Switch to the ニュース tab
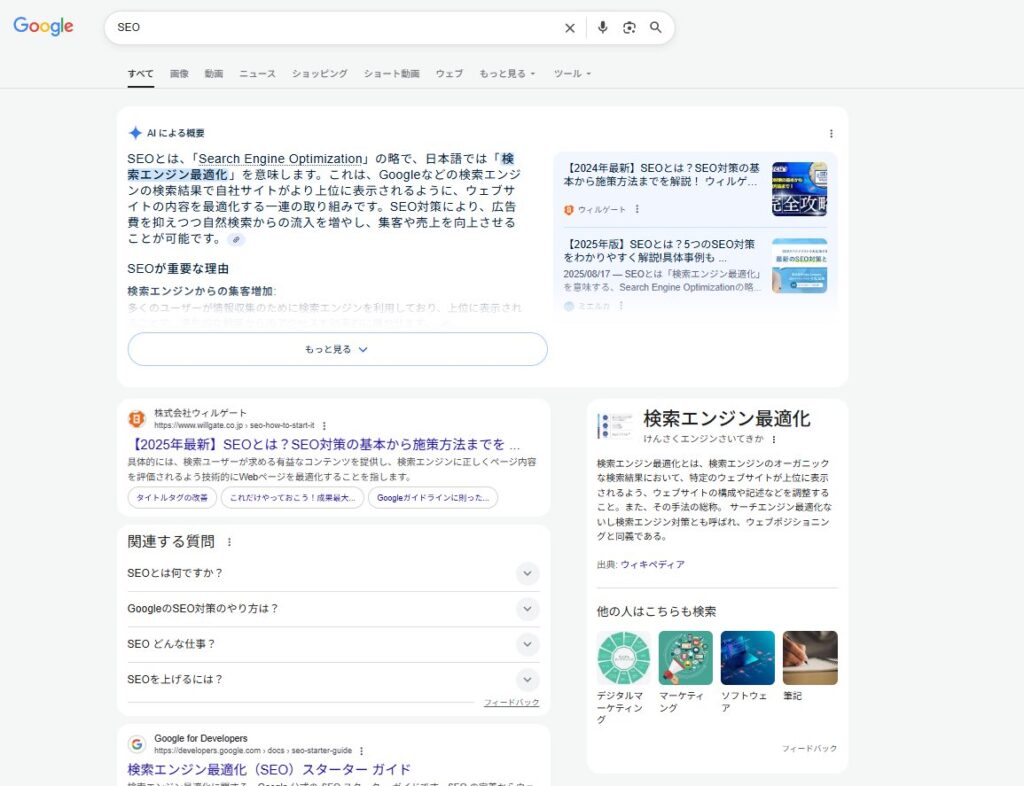This screenshot has width=1024, height=786. [x=257, y=74]
